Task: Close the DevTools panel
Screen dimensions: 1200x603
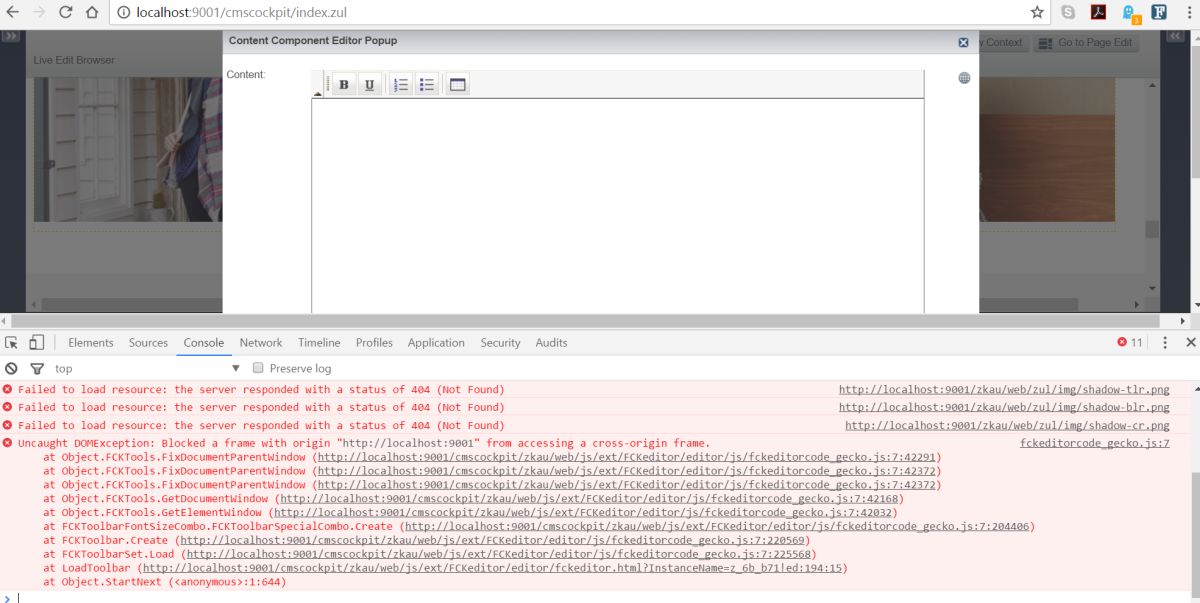Action: coord(1191,342)
